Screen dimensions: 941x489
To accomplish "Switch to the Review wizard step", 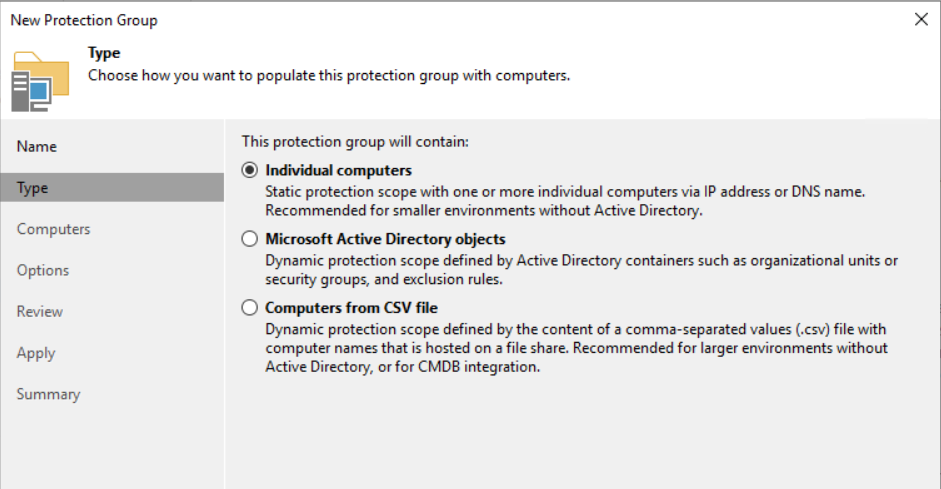I will point(40,312).
